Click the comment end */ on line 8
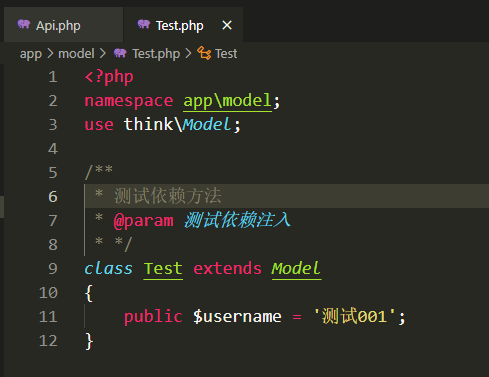Image resolution: width=489 pixels, height=377 pixels. pos(123,244)
